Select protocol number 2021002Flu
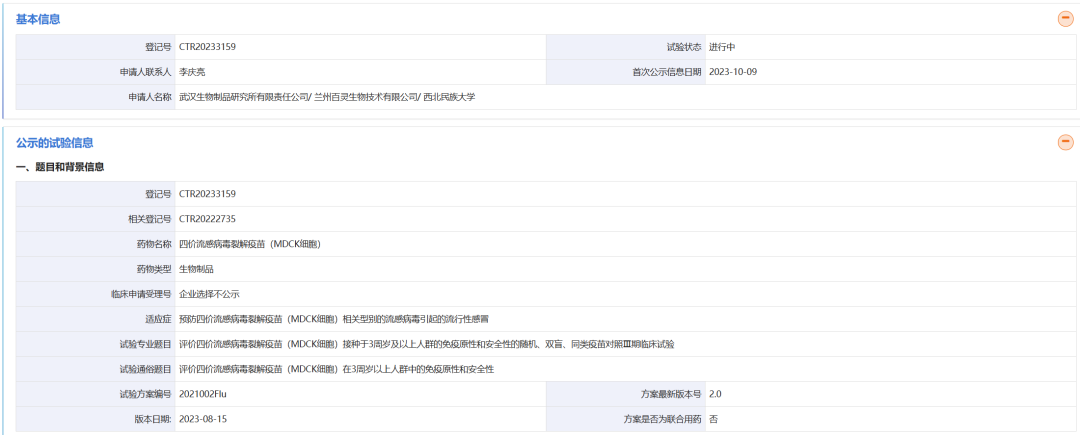Viewport: 1080px width, 435px height. 202,394
